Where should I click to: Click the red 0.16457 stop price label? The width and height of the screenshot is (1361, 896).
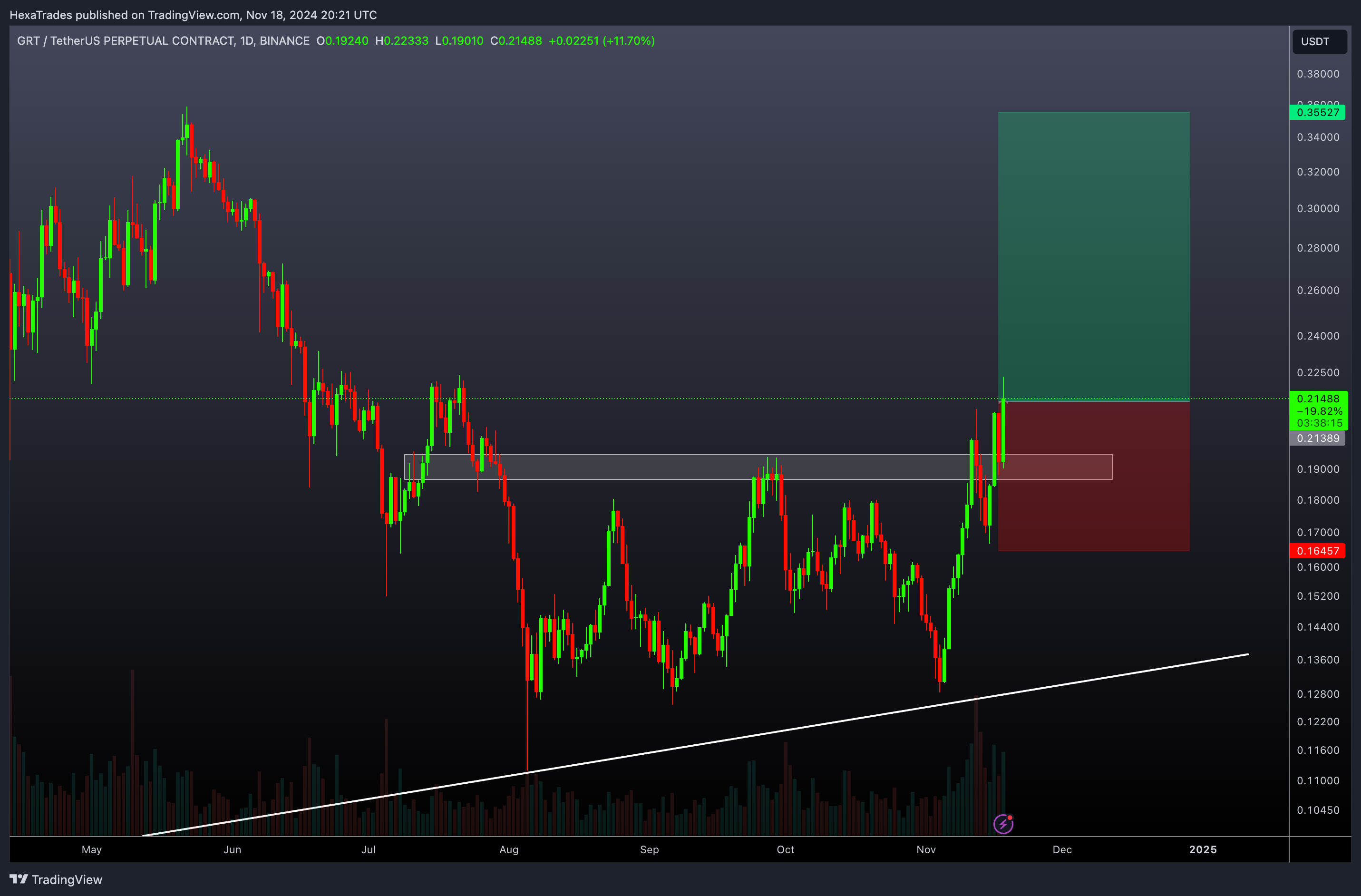(x=1318, y=551)
